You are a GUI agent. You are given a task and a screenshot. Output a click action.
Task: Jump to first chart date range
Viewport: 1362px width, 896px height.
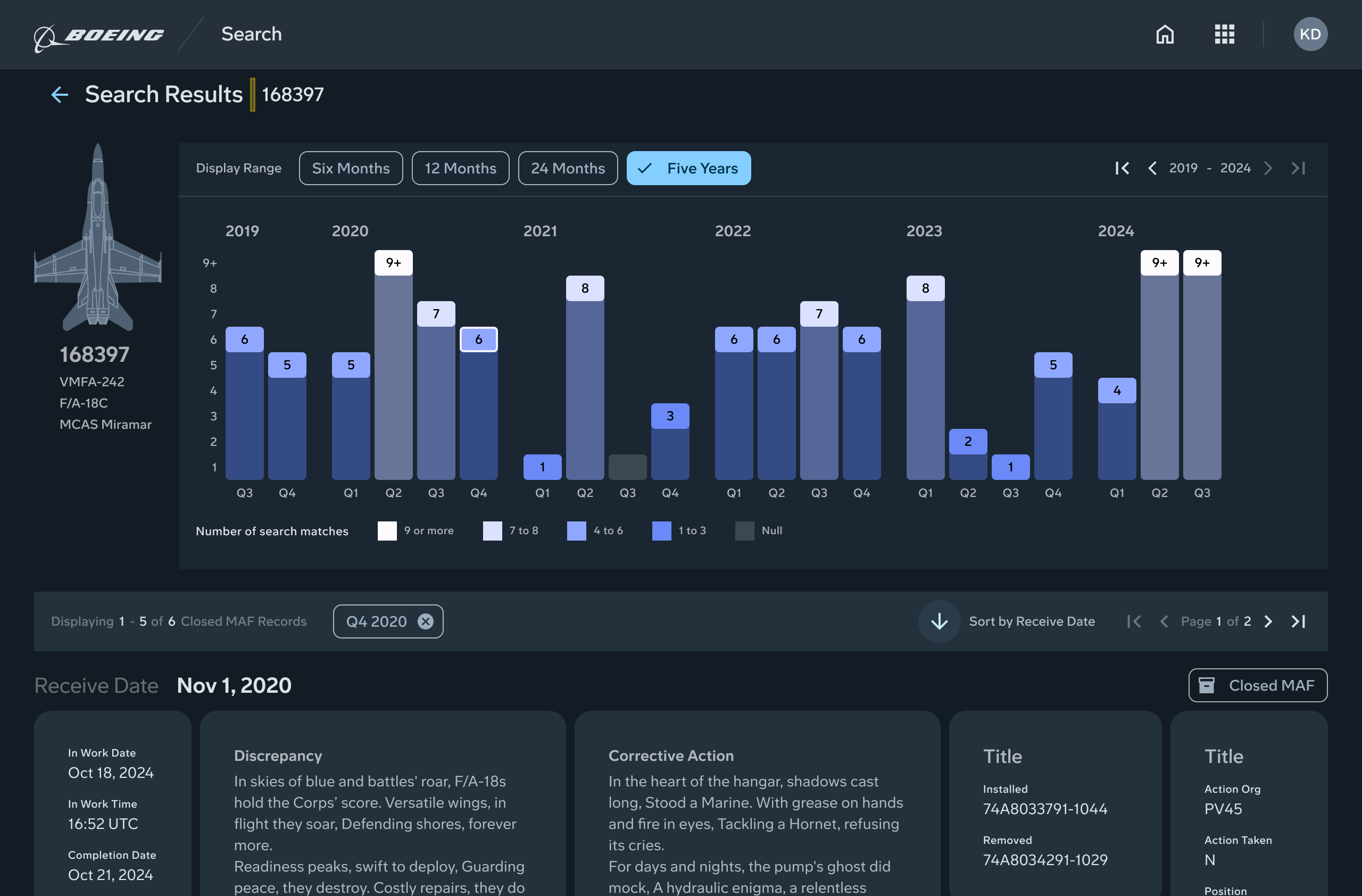point(1122,168)
